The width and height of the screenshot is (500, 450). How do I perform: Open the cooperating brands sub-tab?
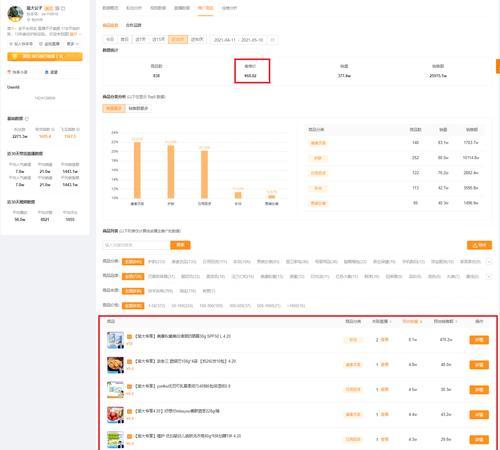click(133, 25)
